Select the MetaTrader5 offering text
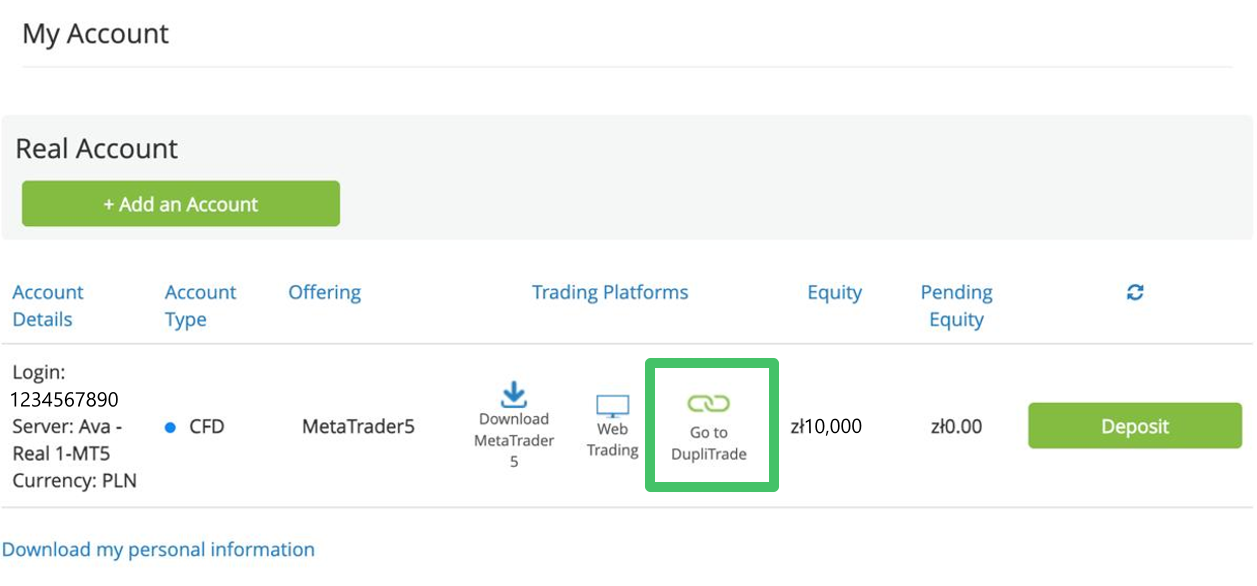 (358, 427)
